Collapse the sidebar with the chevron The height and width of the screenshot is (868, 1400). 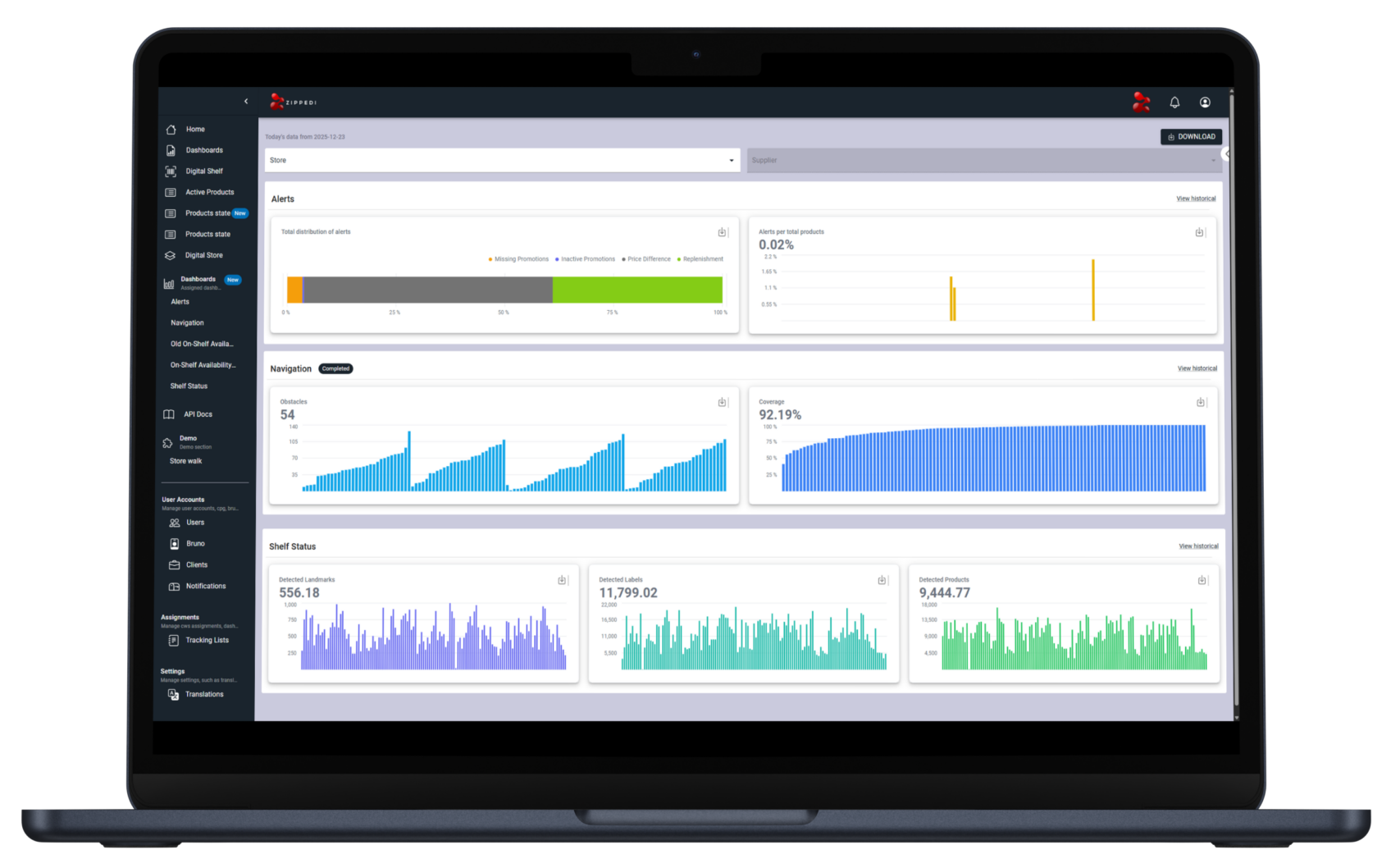(x=246, y=102)
